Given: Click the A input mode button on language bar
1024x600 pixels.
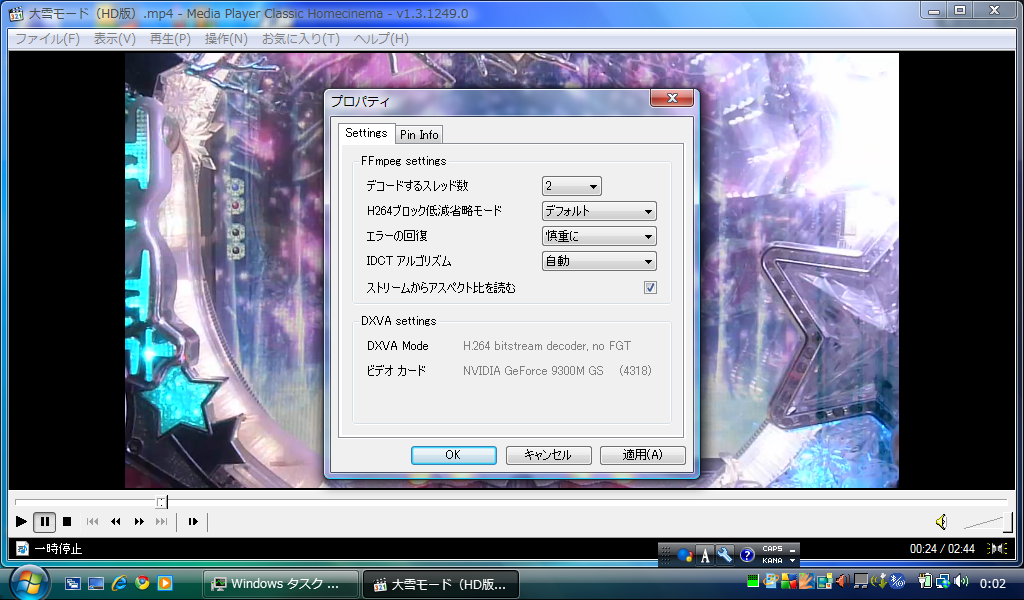Looking at the screenshot, I should [705, 556].
